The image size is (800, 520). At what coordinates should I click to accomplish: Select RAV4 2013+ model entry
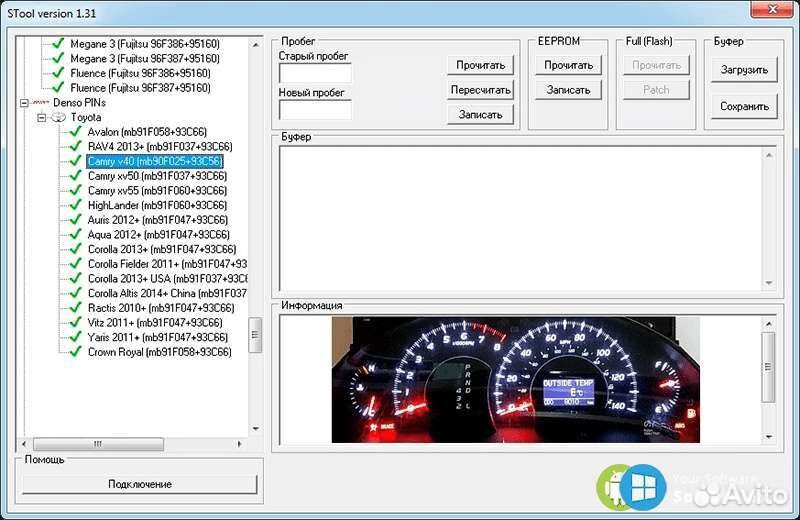click(160, 146)
